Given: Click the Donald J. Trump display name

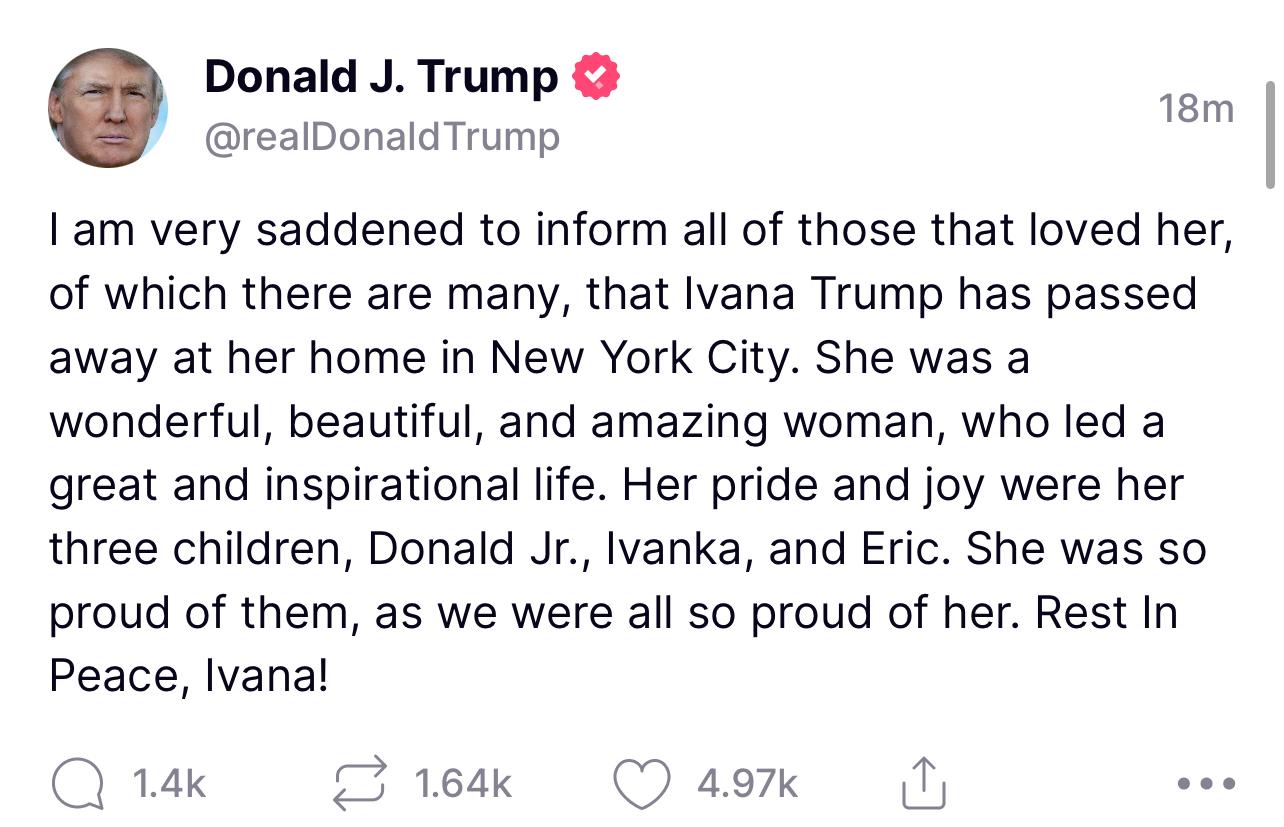Looking at the screenshot, I should pyautogui.click(x=381, y=77).
